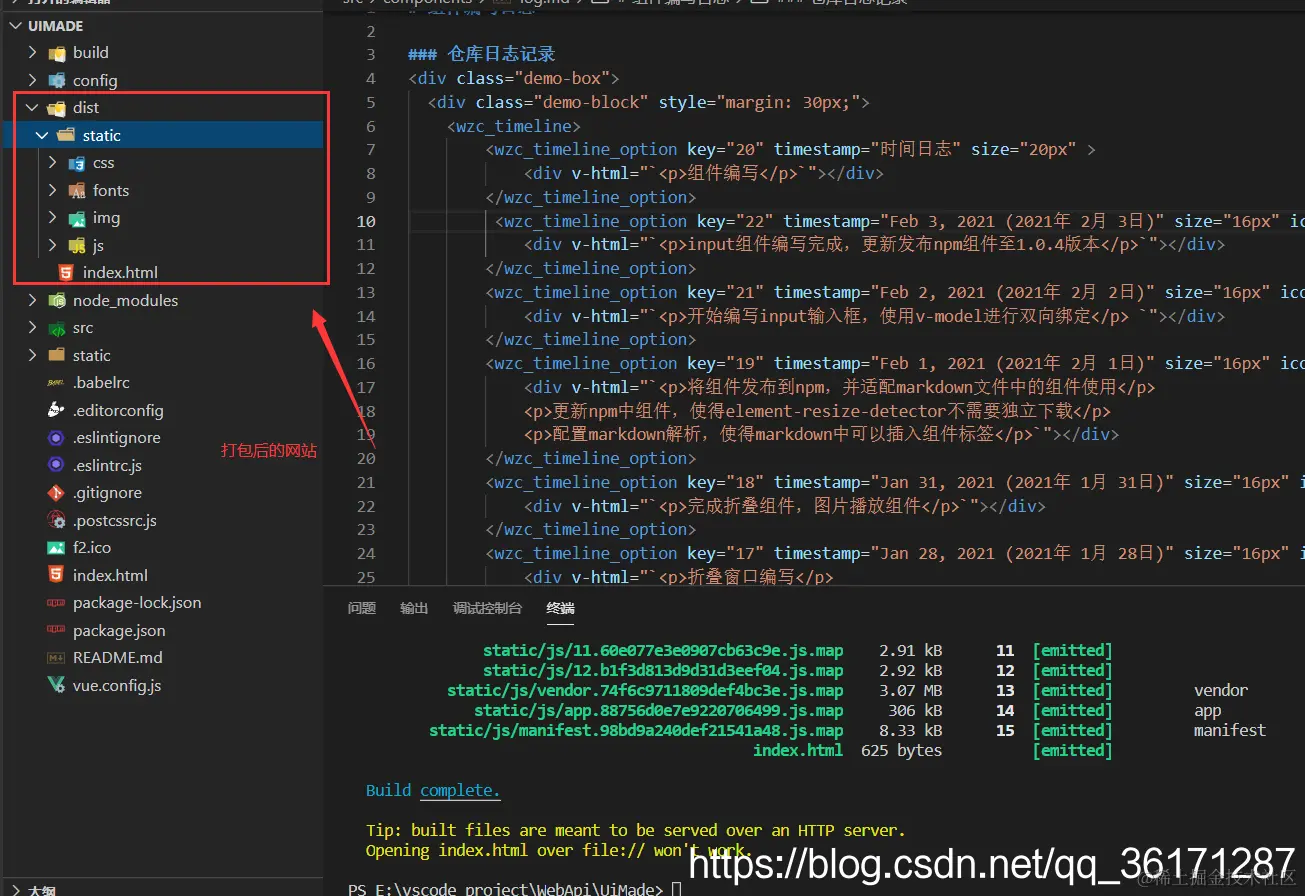Switch to the 问题 panel tab

pyautogui.click(x=362, y=608)
